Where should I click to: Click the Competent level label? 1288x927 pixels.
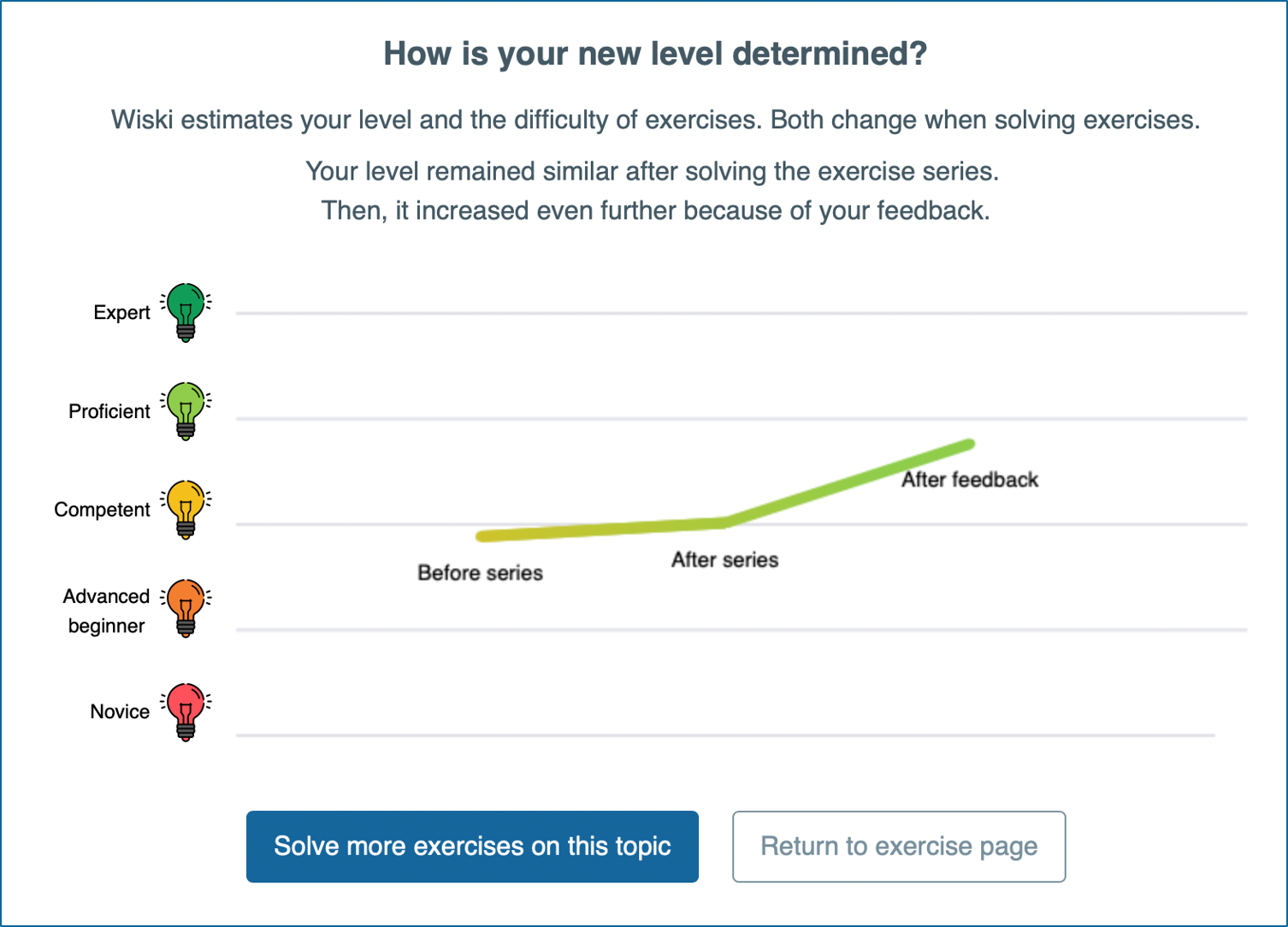point(102,510)
